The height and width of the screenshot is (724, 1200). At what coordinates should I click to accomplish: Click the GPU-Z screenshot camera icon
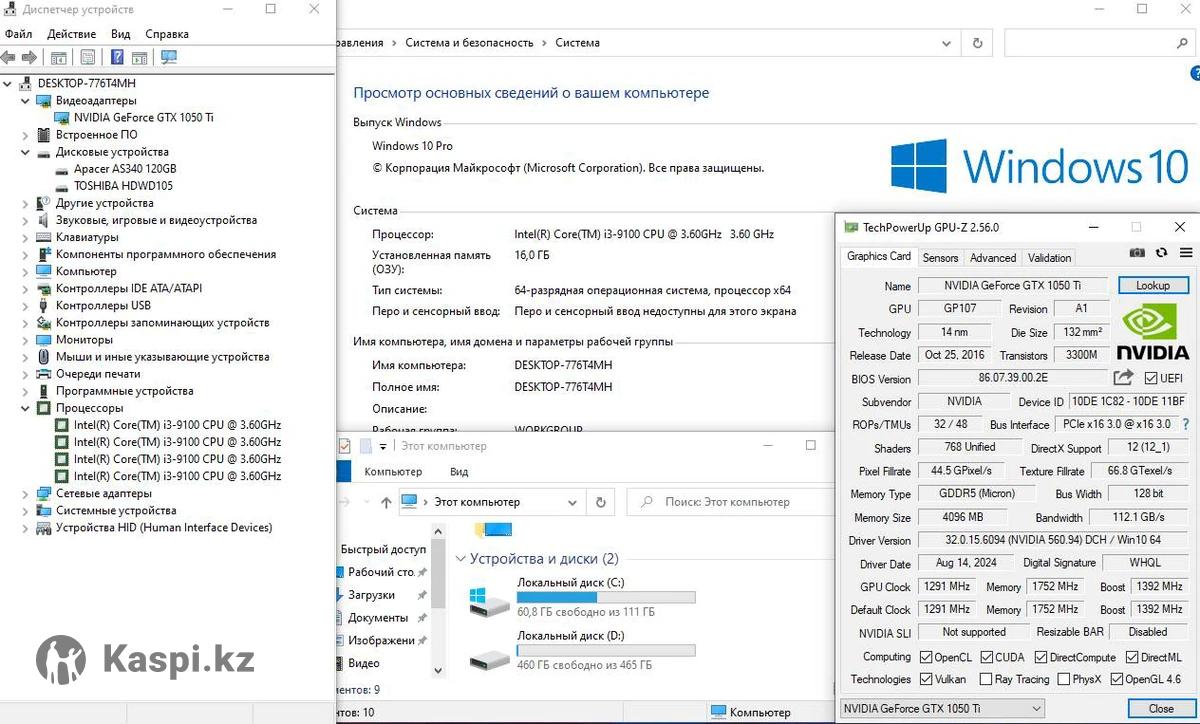coord(1137,254)
